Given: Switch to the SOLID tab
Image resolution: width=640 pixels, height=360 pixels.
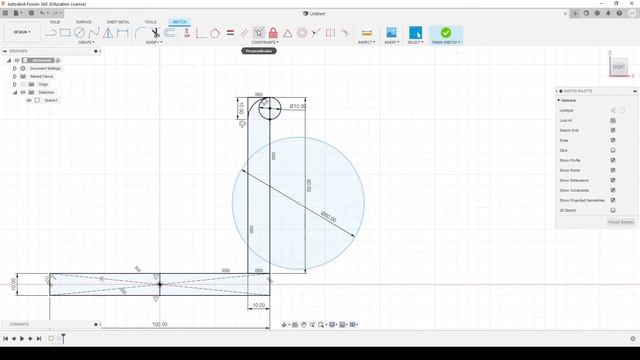Looking at the screenshot, I should tap(55, 22).
